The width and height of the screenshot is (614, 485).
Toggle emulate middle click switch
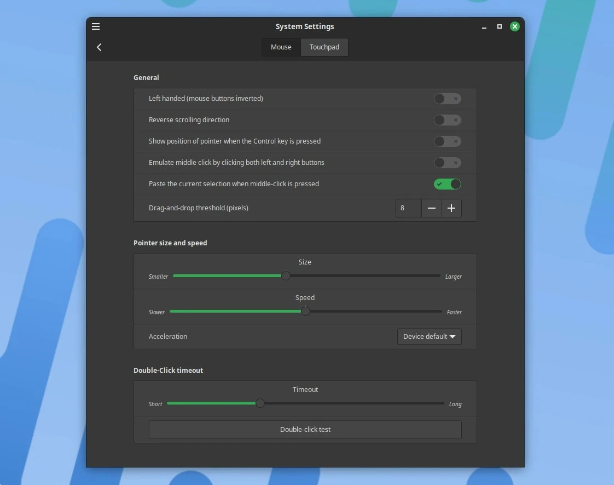(x=447, y=162)
